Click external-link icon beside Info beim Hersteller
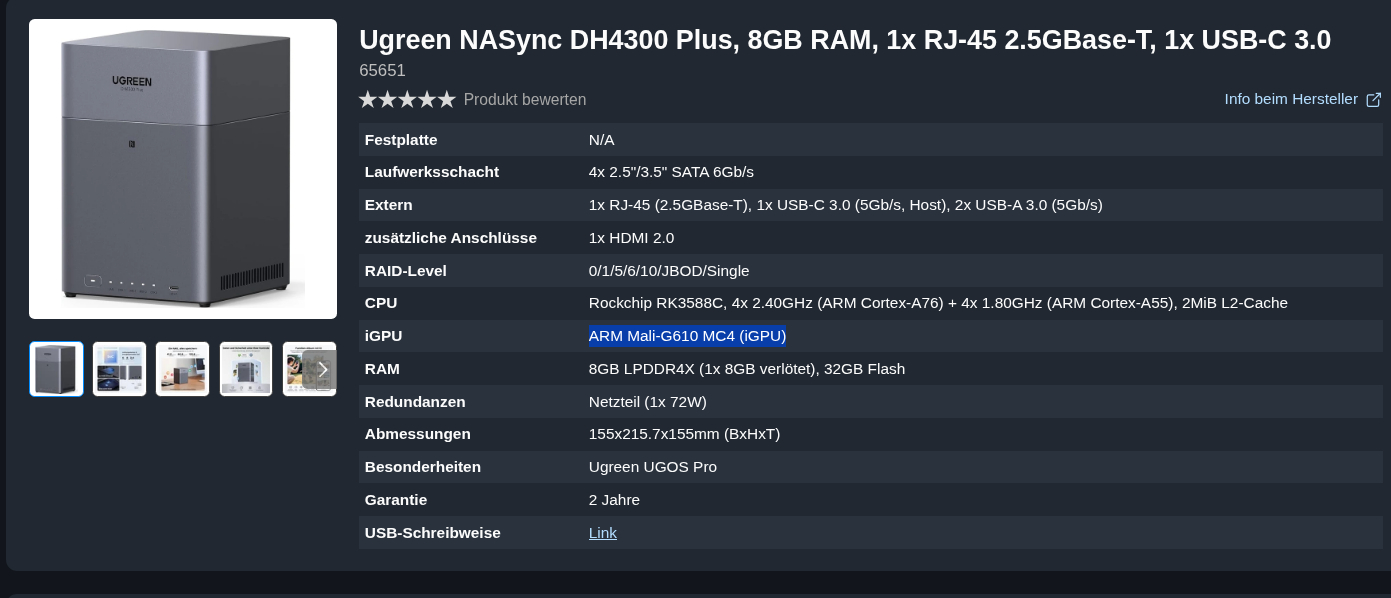The width and height of the screenshot is (1391, 598). point(1373,100)
